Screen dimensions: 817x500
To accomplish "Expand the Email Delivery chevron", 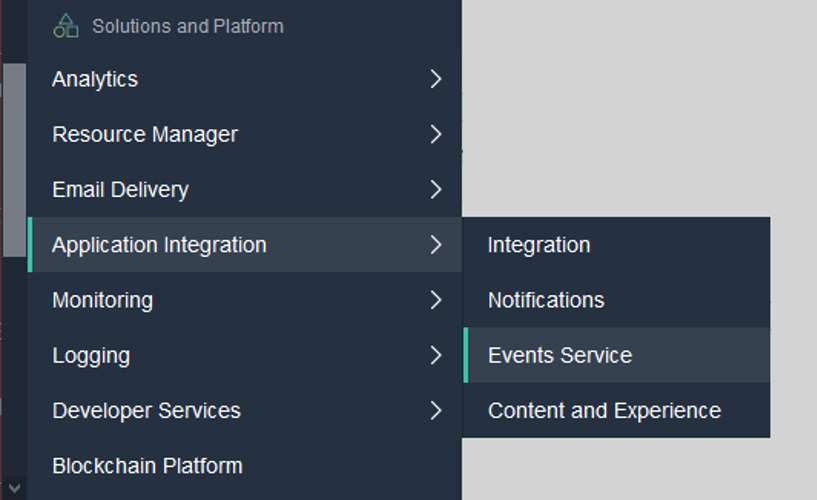I will pos(435,189).
